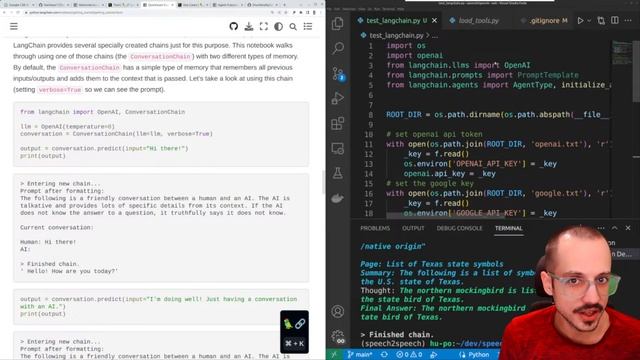Image resolution: width=640 pixels, height=360 pixels.
Task: Open Docker whale icon in activity bar
Action: click(x=338, y=198)
